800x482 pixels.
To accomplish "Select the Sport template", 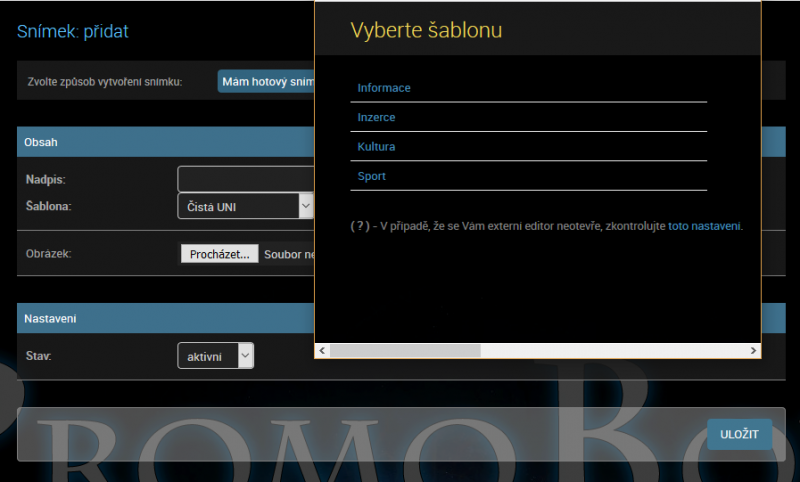I will [371, 177].
